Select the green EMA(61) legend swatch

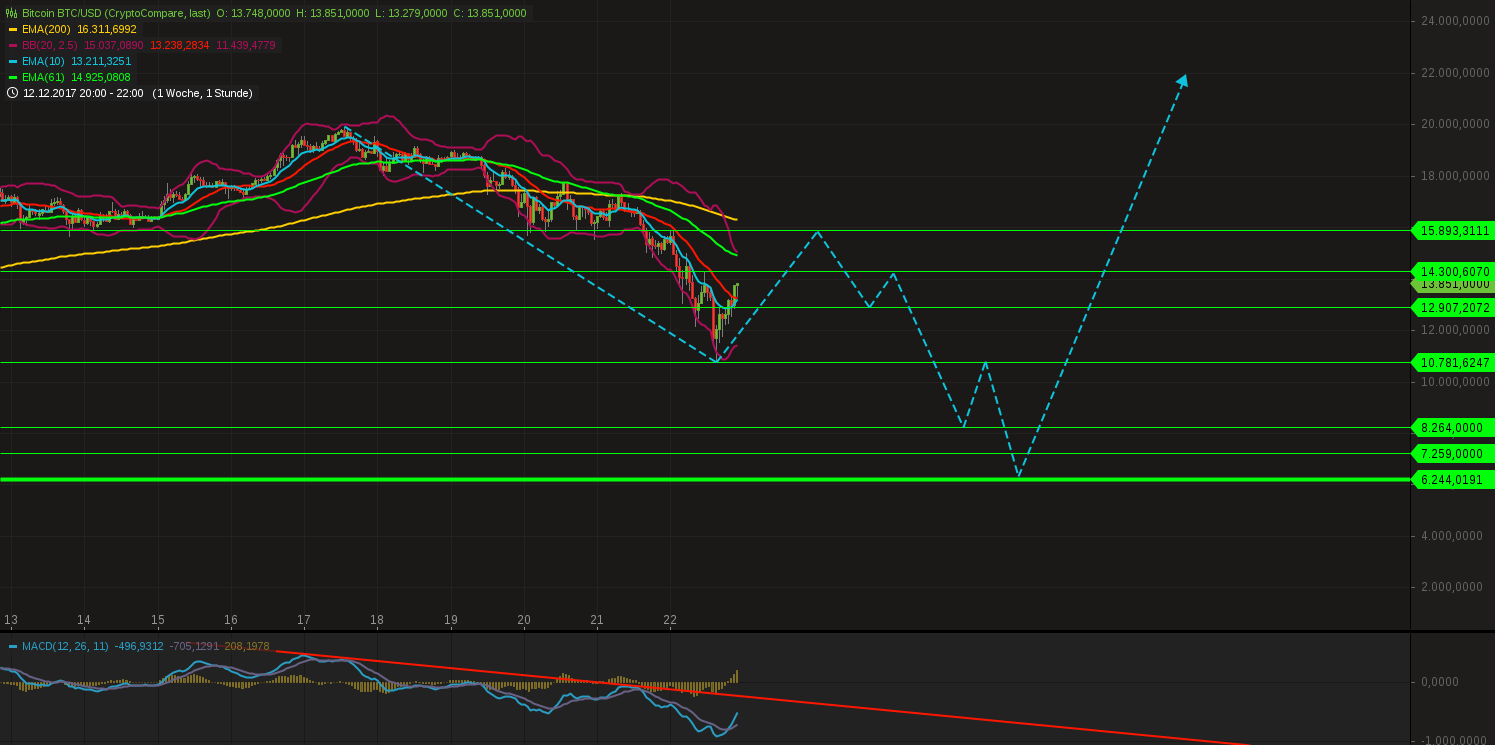[13, 77]
